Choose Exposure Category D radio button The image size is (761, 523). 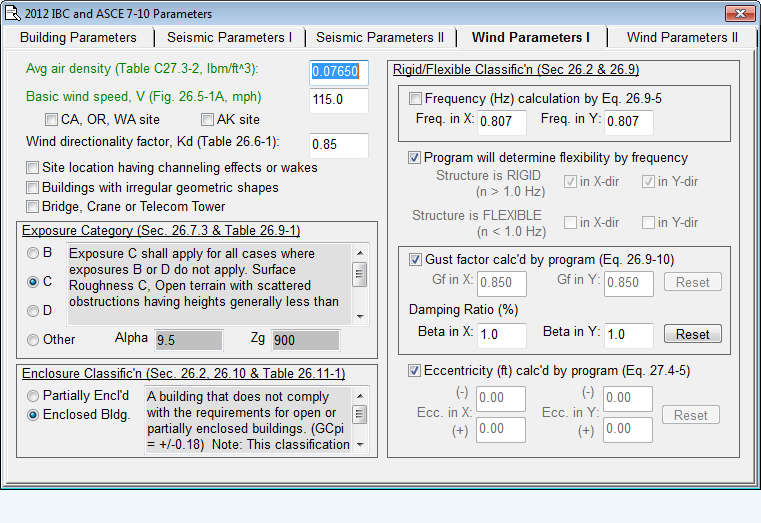[34, 311]
